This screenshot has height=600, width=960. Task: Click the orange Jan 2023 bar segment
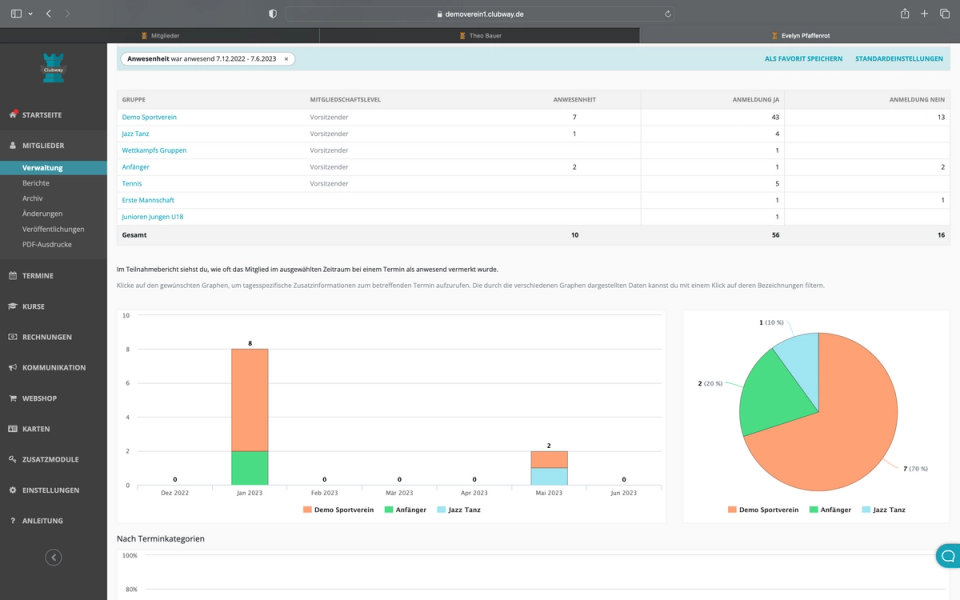coord(250,400)
